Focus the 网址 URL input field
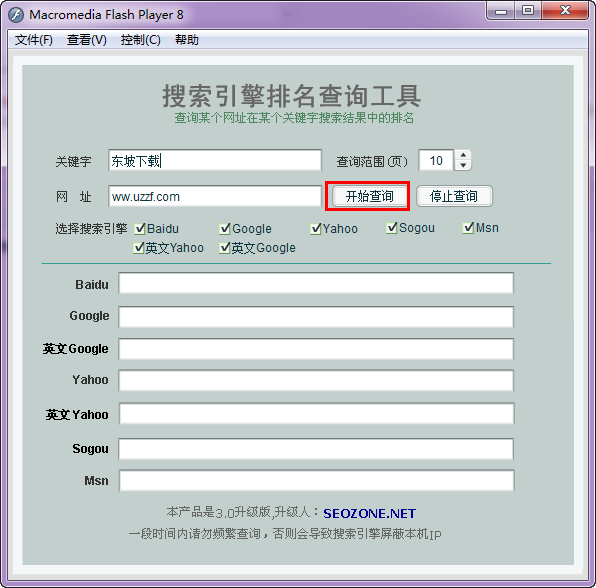The height and width of the screenshot is (588, 596). 215,196
